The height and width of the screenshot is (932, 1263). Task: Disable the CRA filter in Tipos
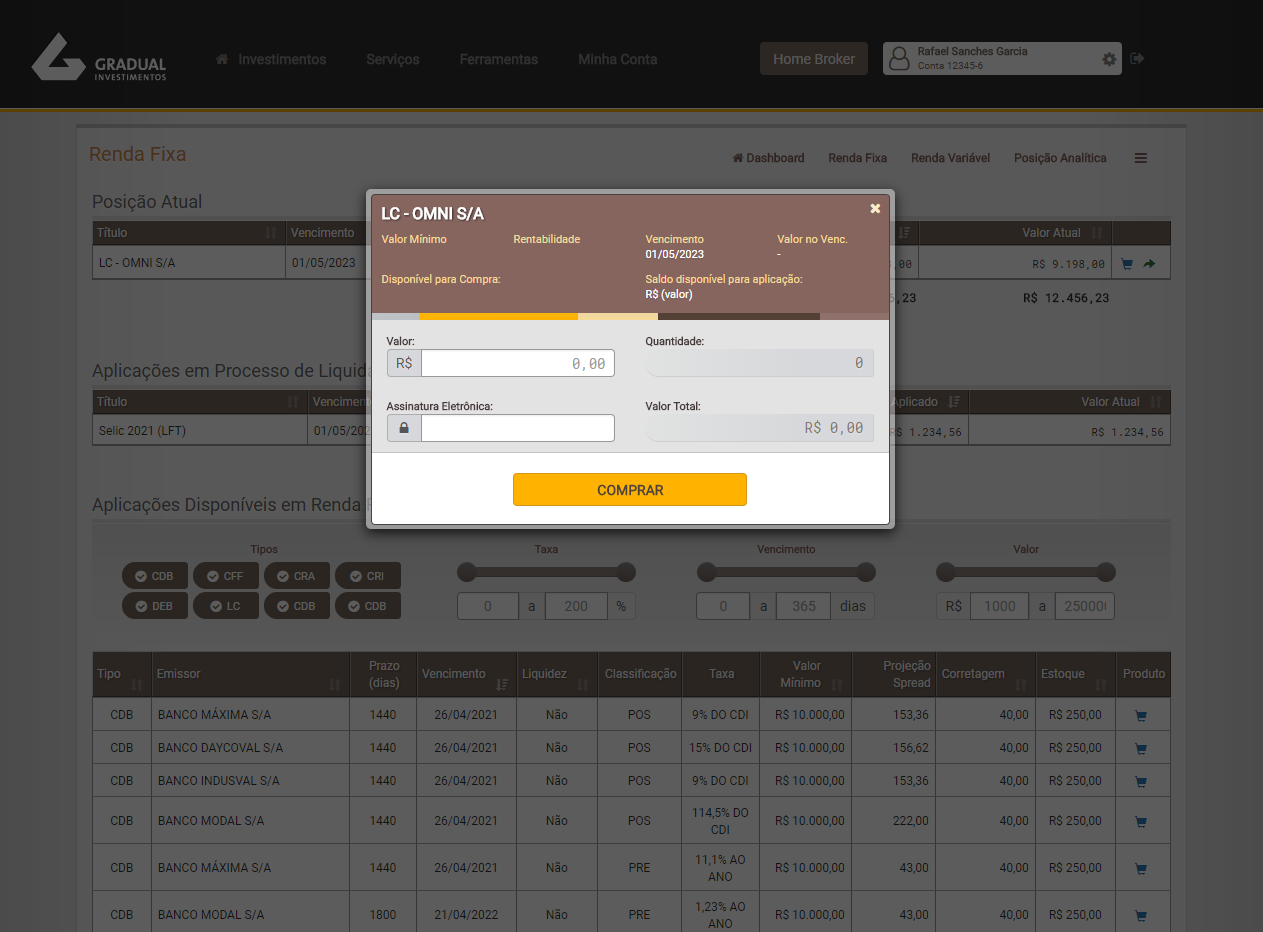(x=297, y=575)
